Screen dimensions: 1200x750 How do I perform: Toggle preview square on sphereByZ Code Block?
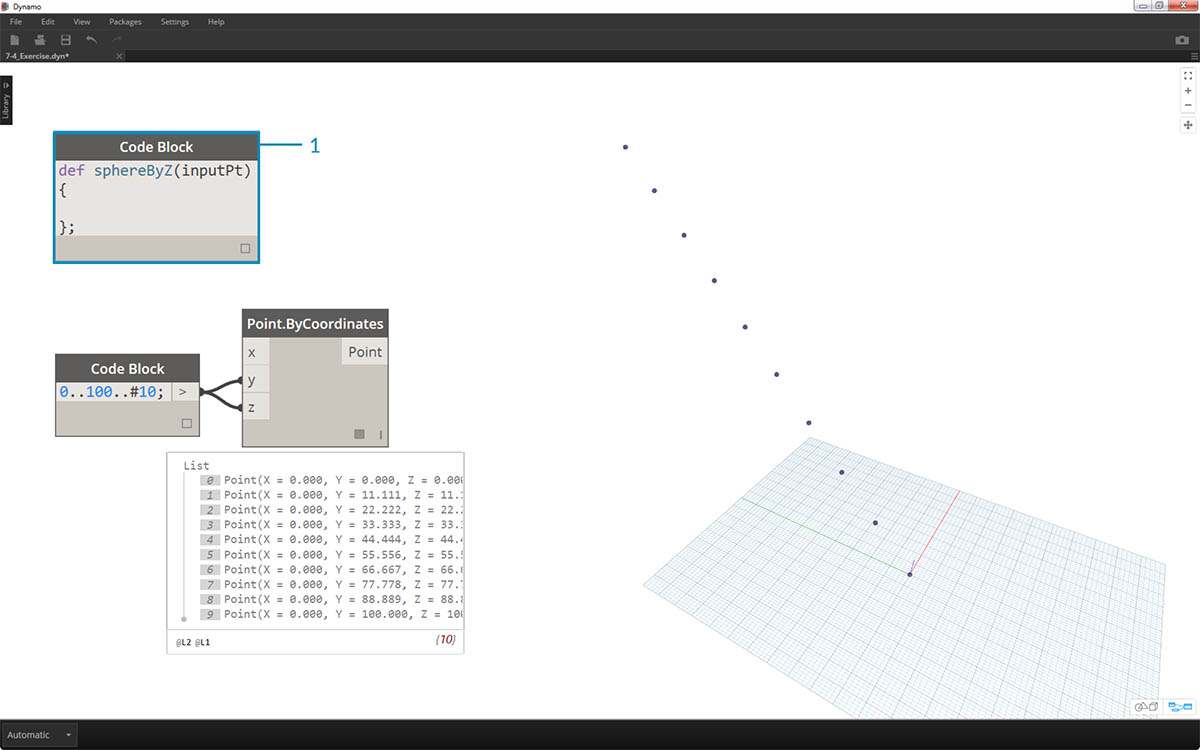tap(245, 249)
